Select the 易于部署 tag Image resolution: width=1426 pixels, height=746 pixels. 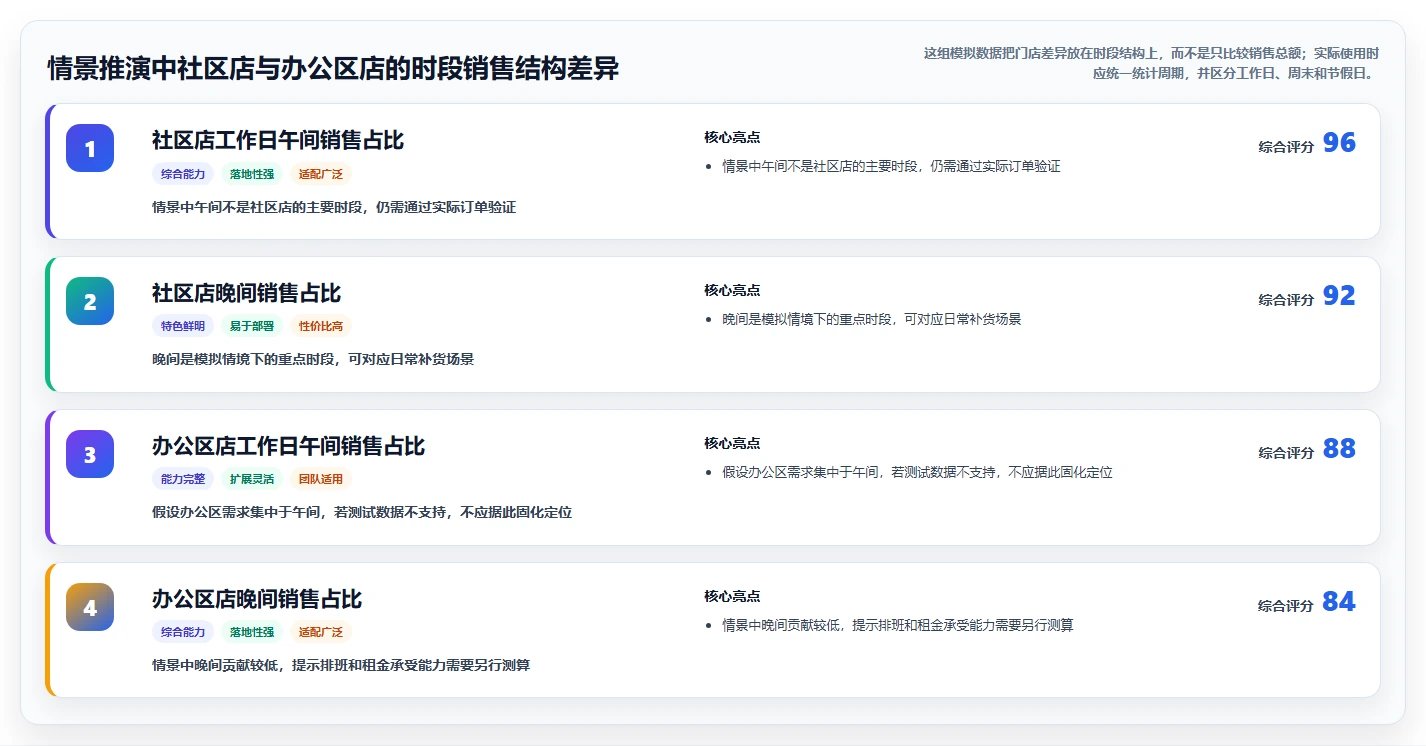252,326
